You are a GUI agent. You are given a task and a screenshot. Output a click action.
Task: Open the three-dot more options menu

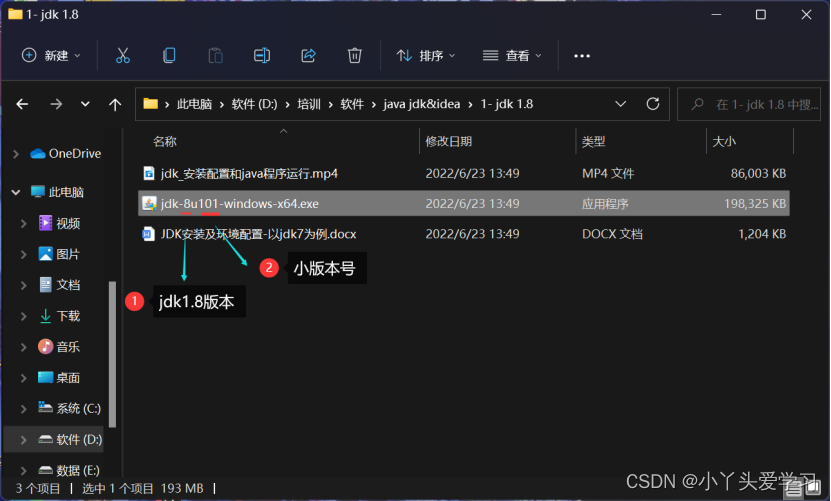point(582,56)
